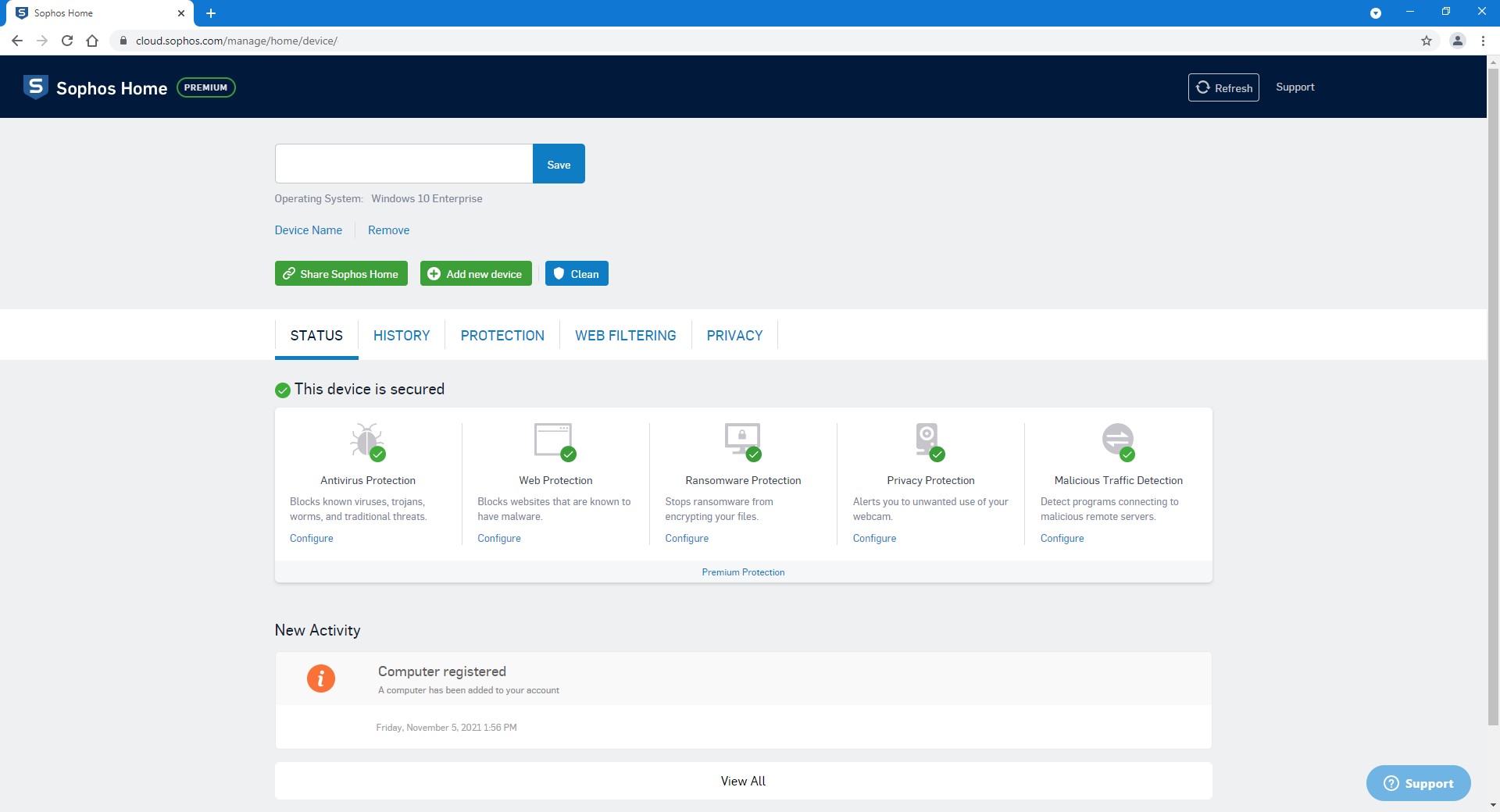Screen dimensions: 1500x812
Task: Click the device name input field
Action: click(x=404, y=164)
